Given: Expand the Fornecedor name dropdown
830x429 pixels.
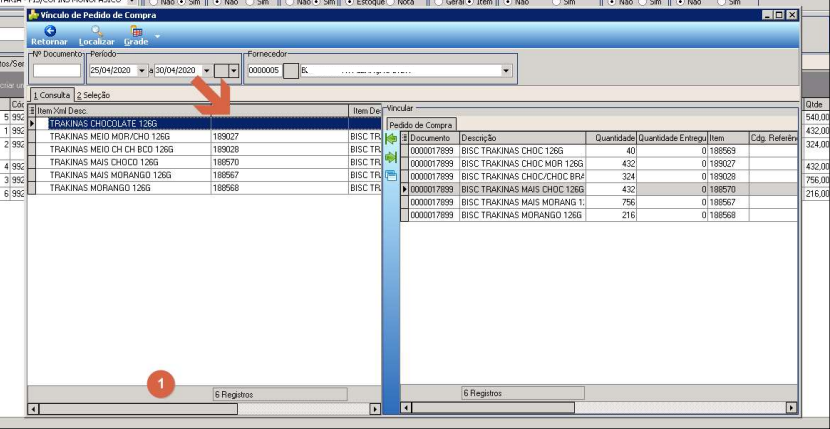Looking at the screenshot, I should [x=506, y=70].
